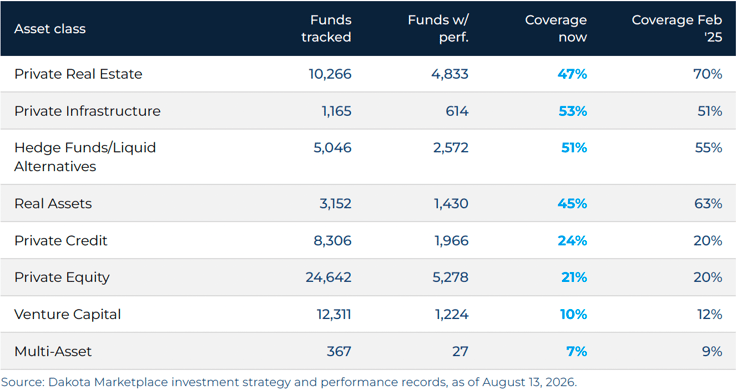Click the funds with performance value 4,833
Screen dimensions: 737x391
pos(450,74)
